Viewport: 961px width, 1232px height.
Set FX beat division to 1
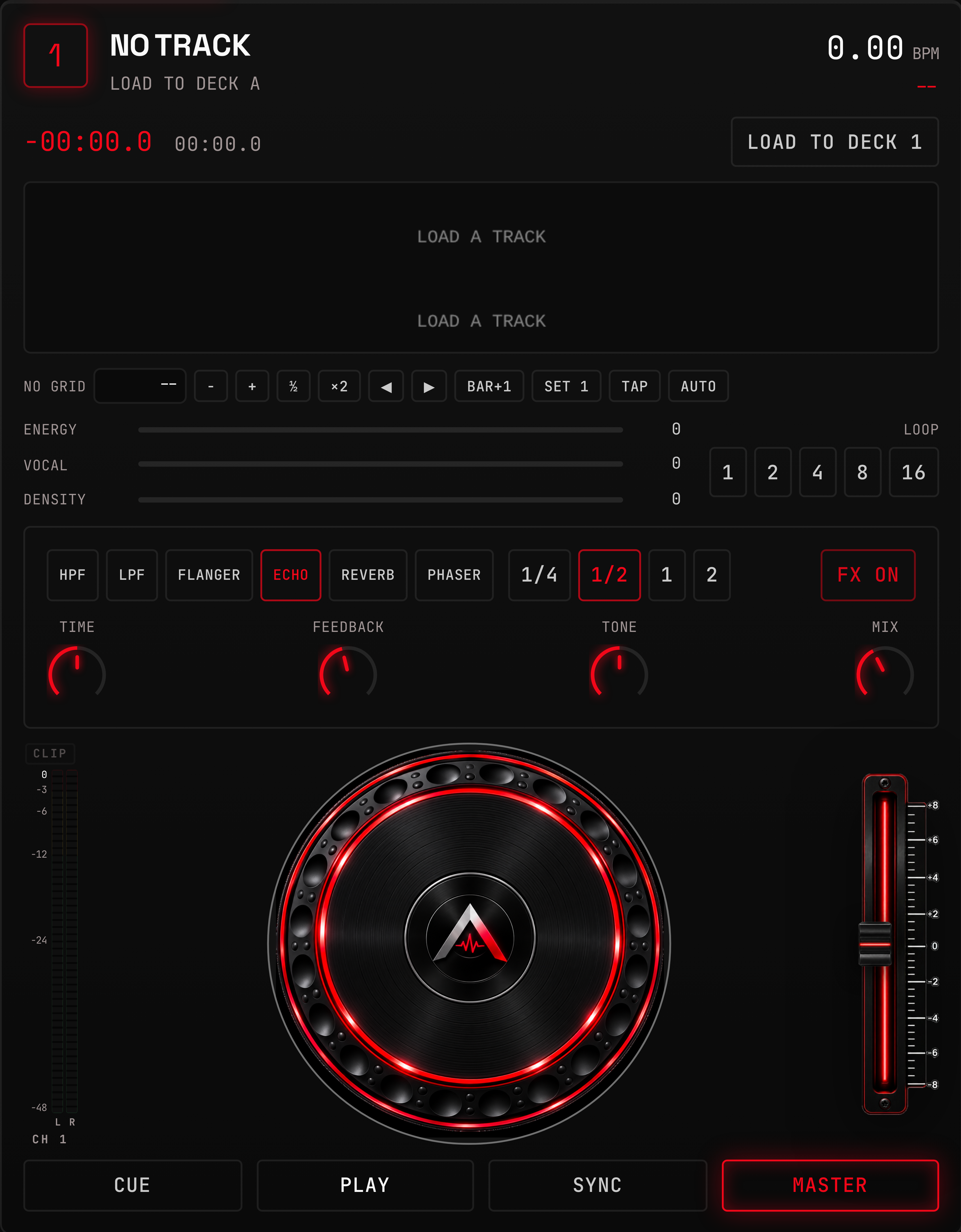click(x=667, y=575)
